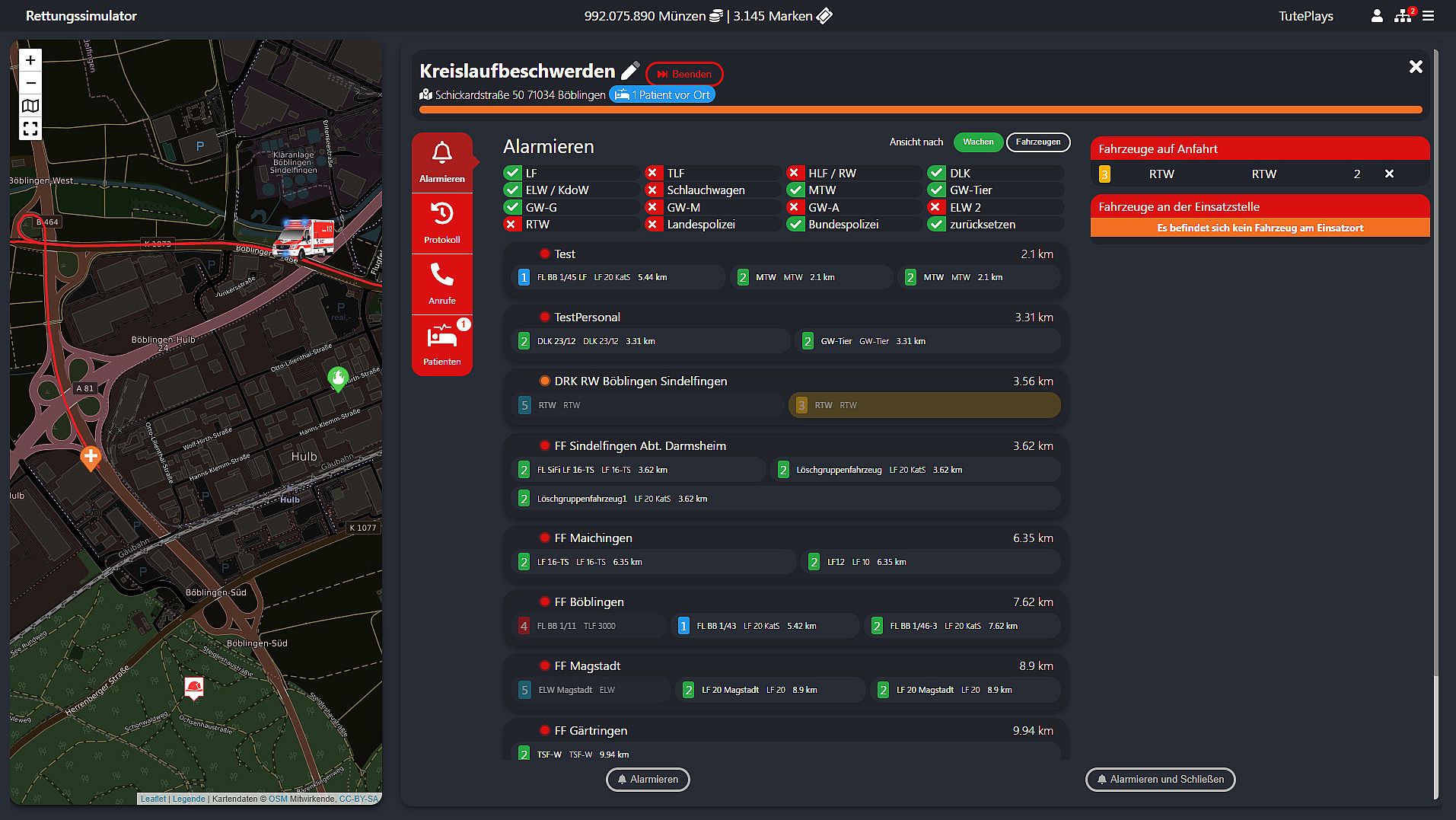Edit the mission name with the pencil

point(630,72)
